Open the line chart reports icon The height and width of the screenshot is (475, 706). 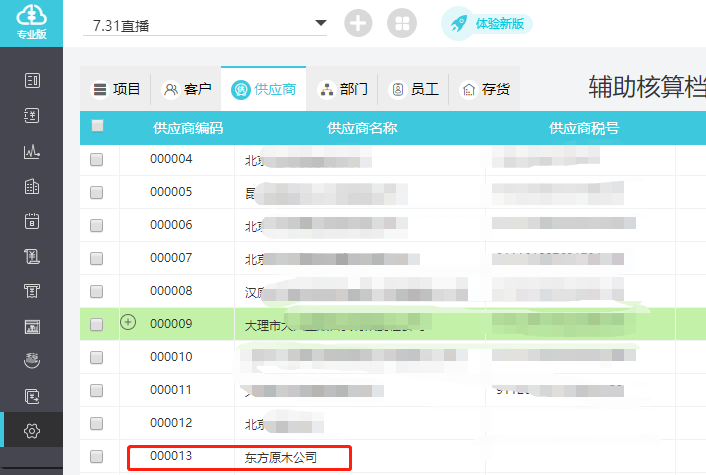point(31,152)
